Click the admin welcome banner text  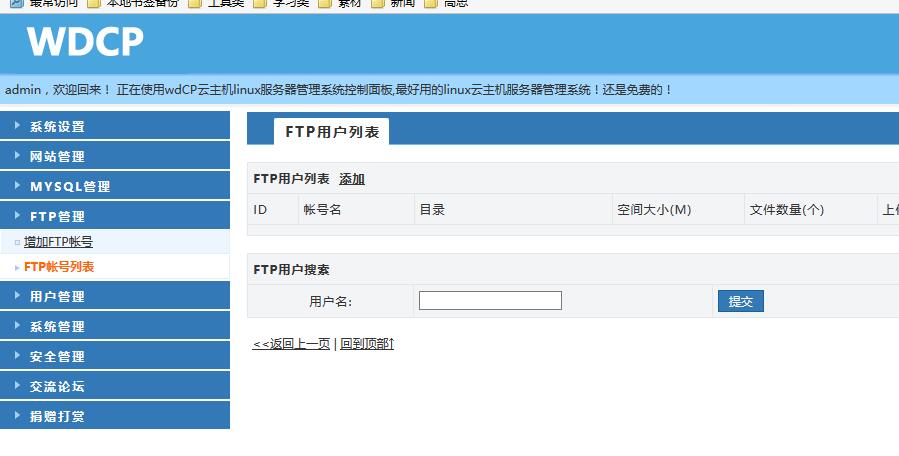[338, 89]
